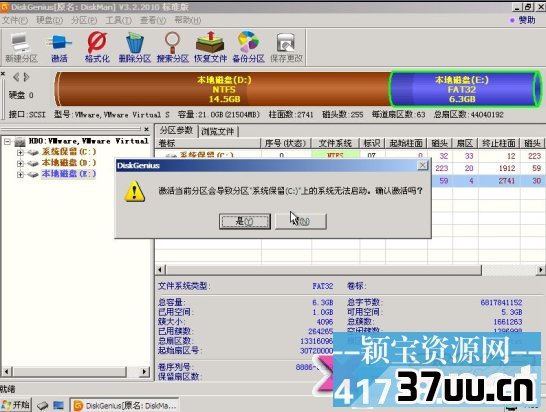Click tree panel scroll-right arrow
546x412 pixels.
144,372
